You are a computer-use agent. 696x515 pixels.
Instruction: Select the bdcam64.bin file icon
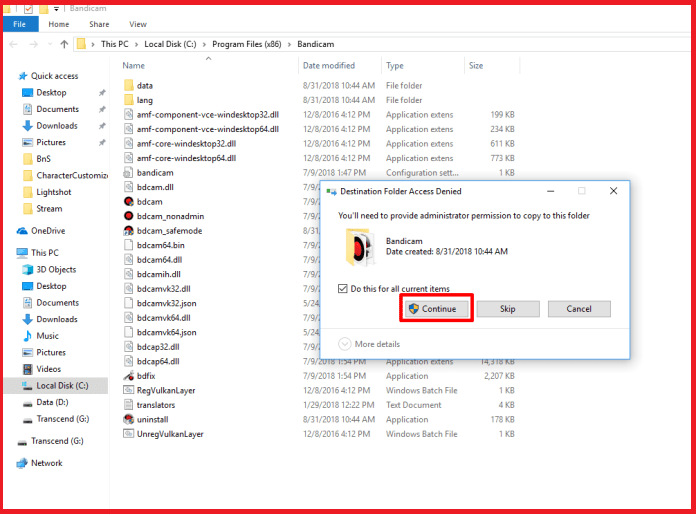128,245
